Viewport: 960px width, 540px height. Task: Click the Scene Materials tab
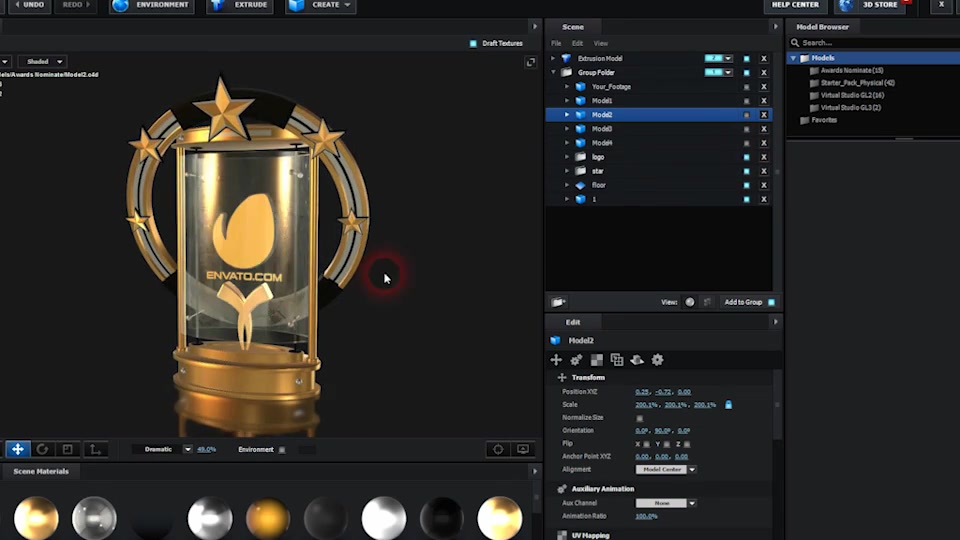pos(41,471)
